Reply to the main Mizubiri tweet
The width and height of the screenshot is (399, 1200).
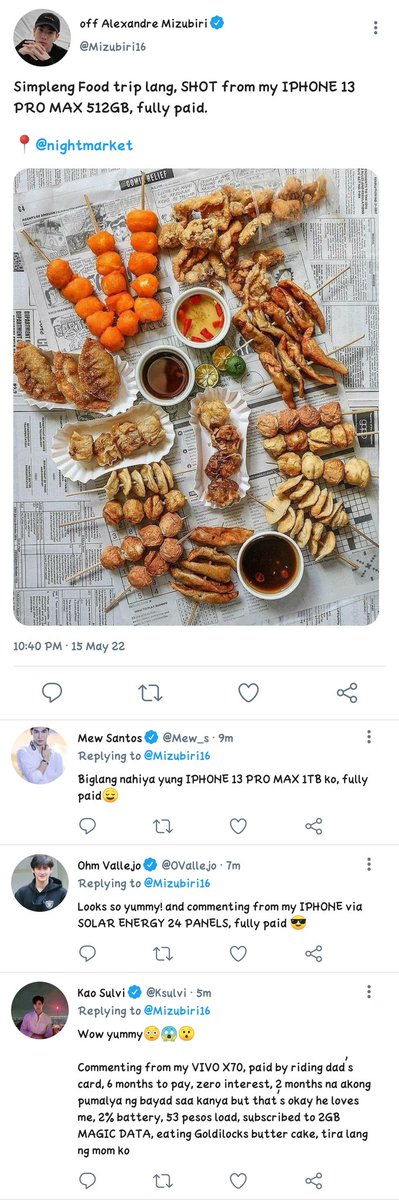point(52,692)
